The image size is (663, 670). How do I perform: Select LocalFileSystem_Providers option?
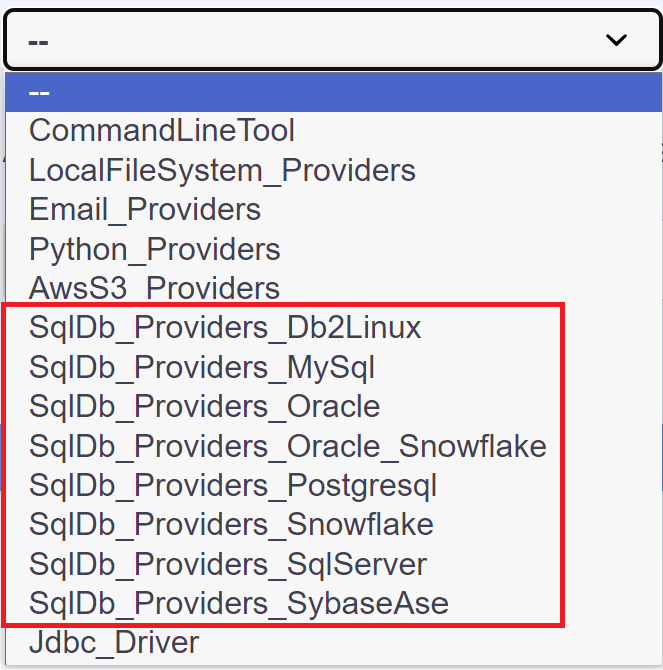(222, 170)
